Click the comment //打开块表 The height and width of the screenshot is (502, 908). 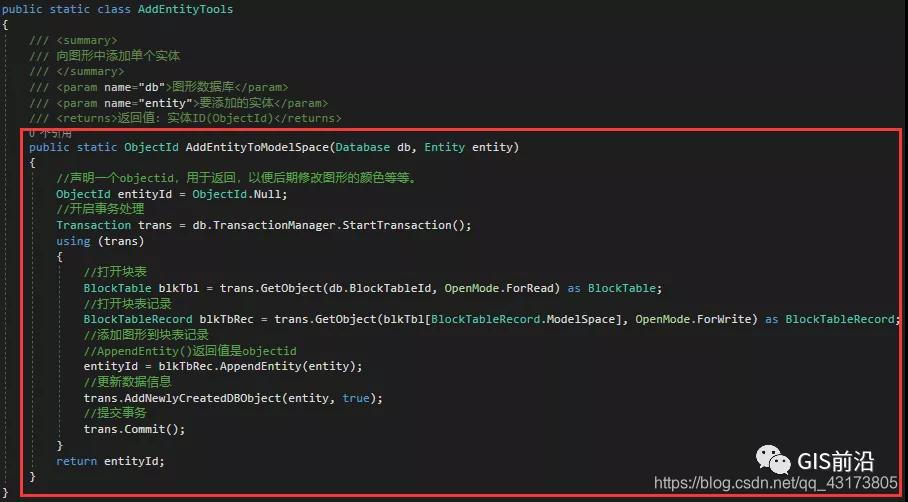115,272
